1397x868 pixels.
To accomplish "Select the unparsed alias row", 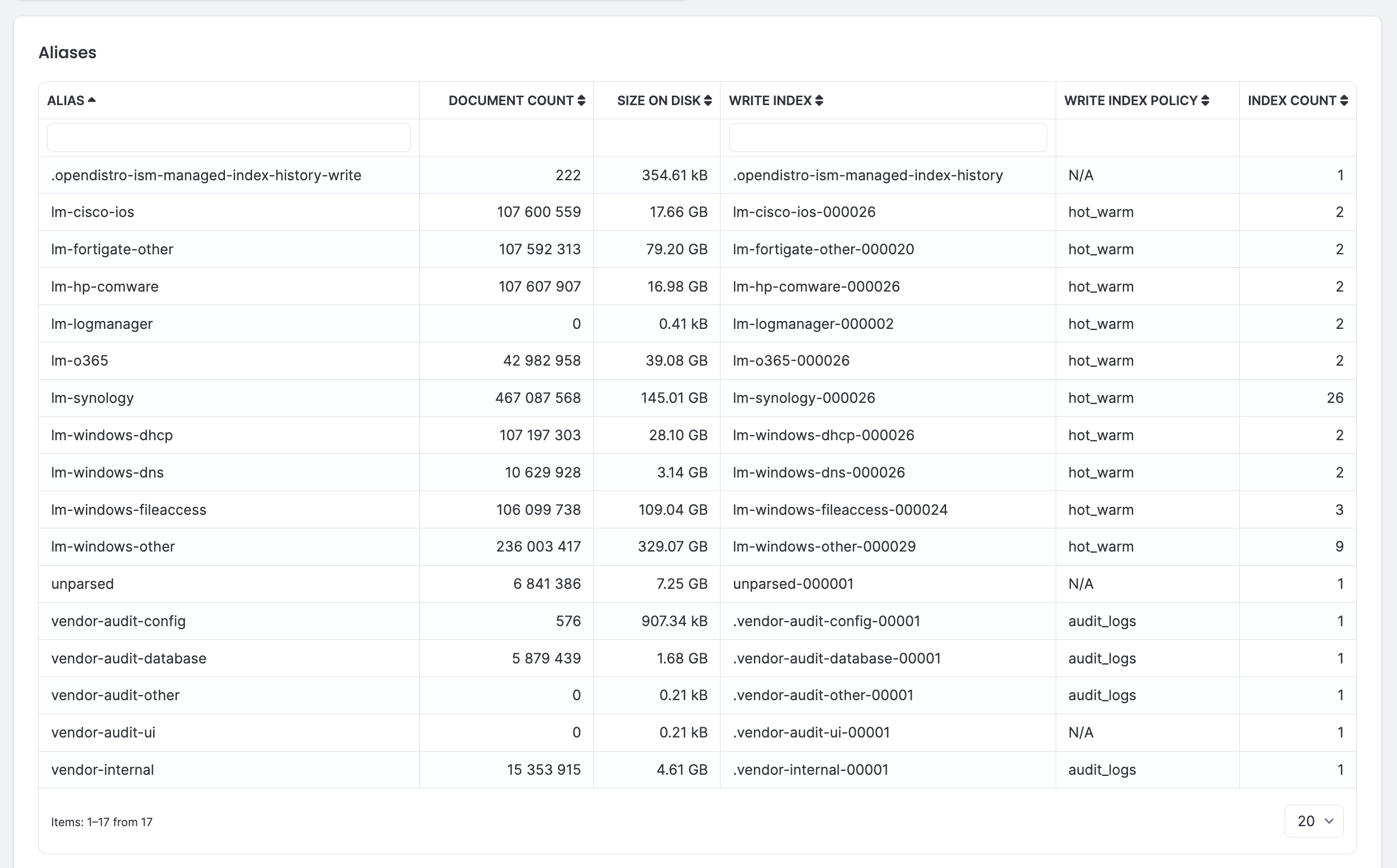I will pyautogui.click(x=697, y=584).
